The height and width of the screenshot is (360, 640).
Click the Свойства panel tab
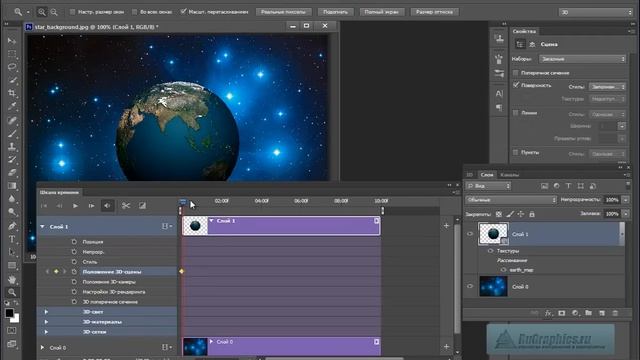click(x=524, y=31)
